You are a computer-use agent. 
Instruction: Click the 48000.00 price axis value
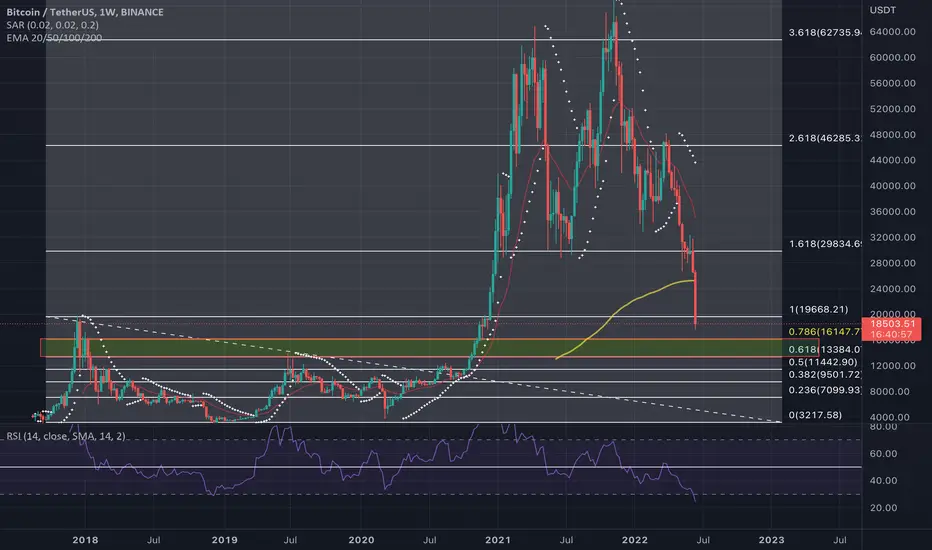coord(892,134)
